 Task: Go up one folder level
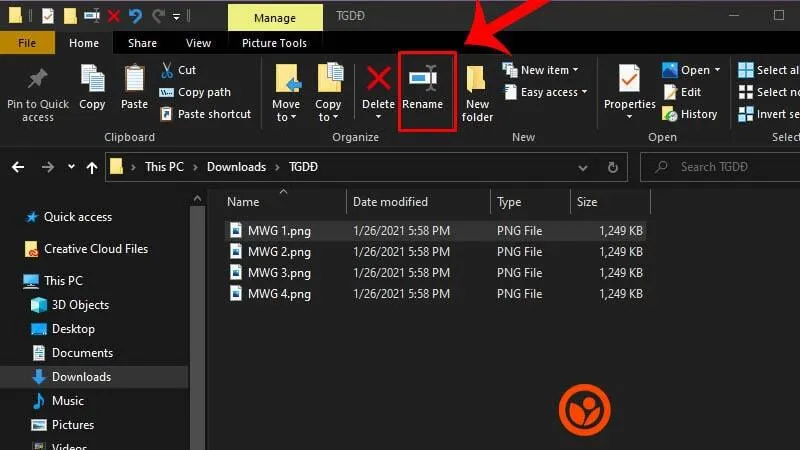[x=92, y=167]
